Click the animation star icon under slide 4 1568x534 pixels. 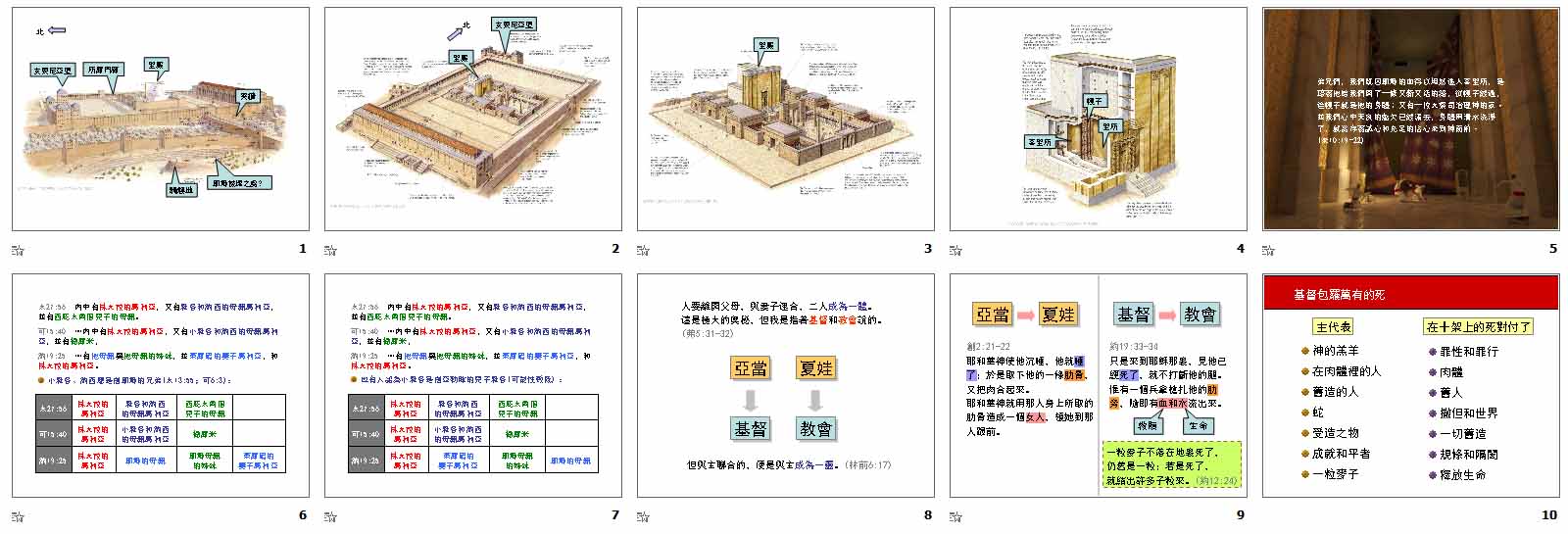(x=955, y=250)
